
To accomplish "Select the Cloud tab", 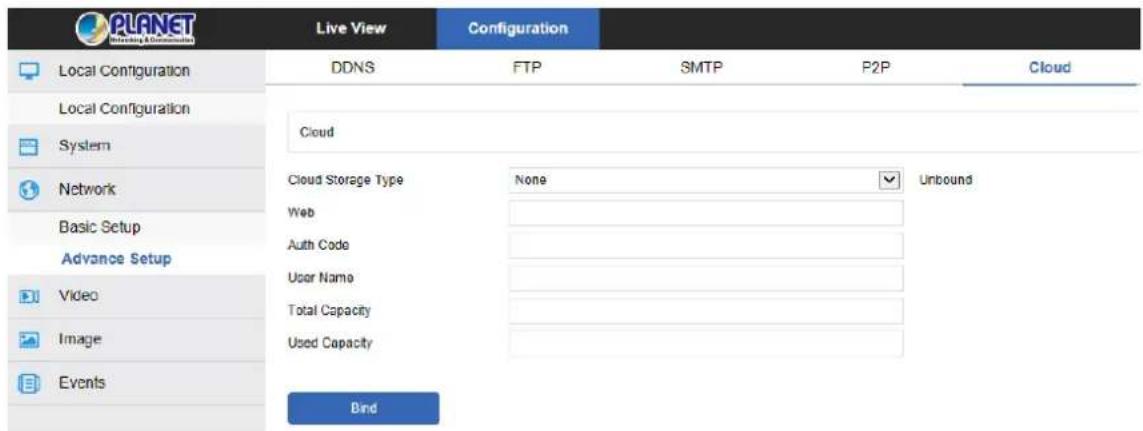I will pos(1050,68).
